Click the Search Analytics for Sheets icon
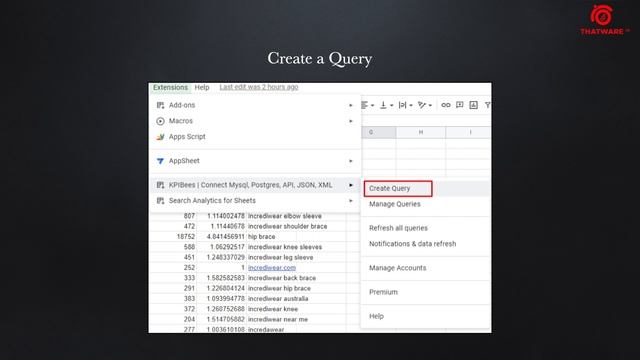This screenshot has height=360, width=640. (x=160, y=201)
